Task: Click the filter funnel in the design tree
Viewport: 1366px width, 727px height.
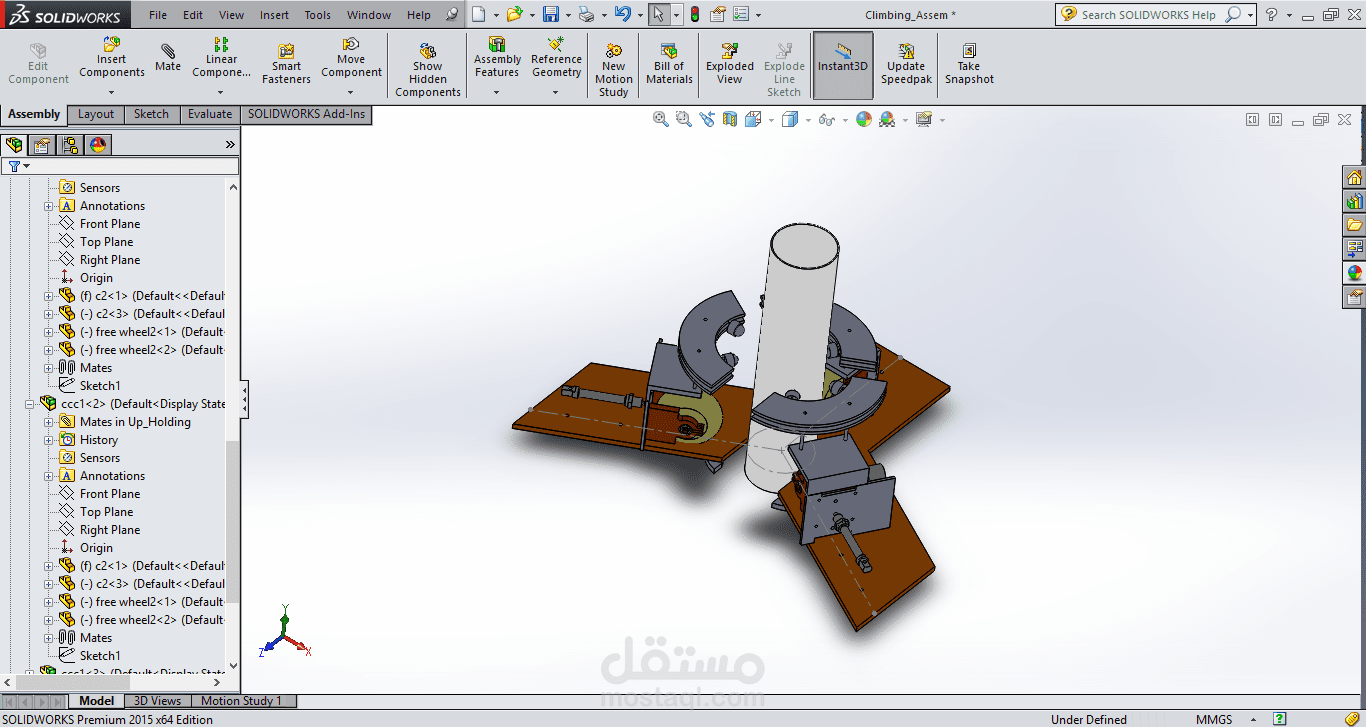Action: [12, 165]
